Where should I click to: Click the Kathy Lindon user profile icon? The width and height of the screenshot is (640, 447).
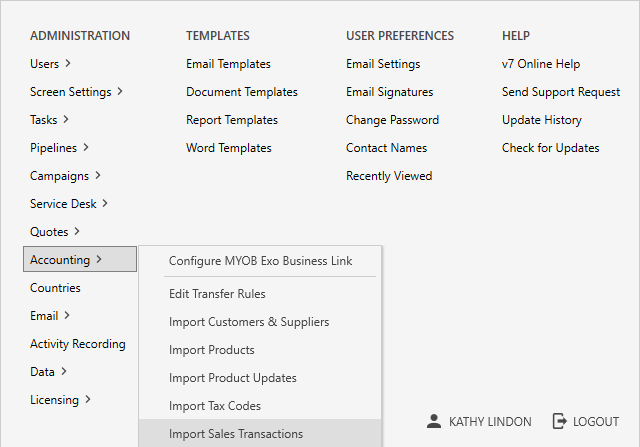tap(433, 421)
